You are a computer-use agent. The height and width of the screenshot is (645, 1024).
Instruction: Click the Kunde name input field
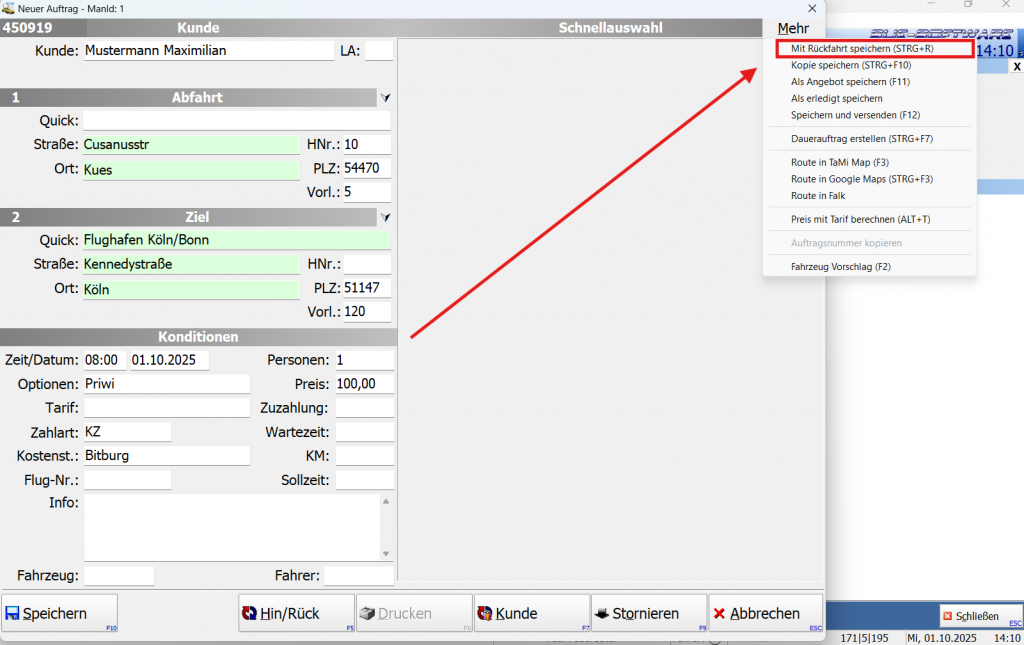tap(208, 50)
